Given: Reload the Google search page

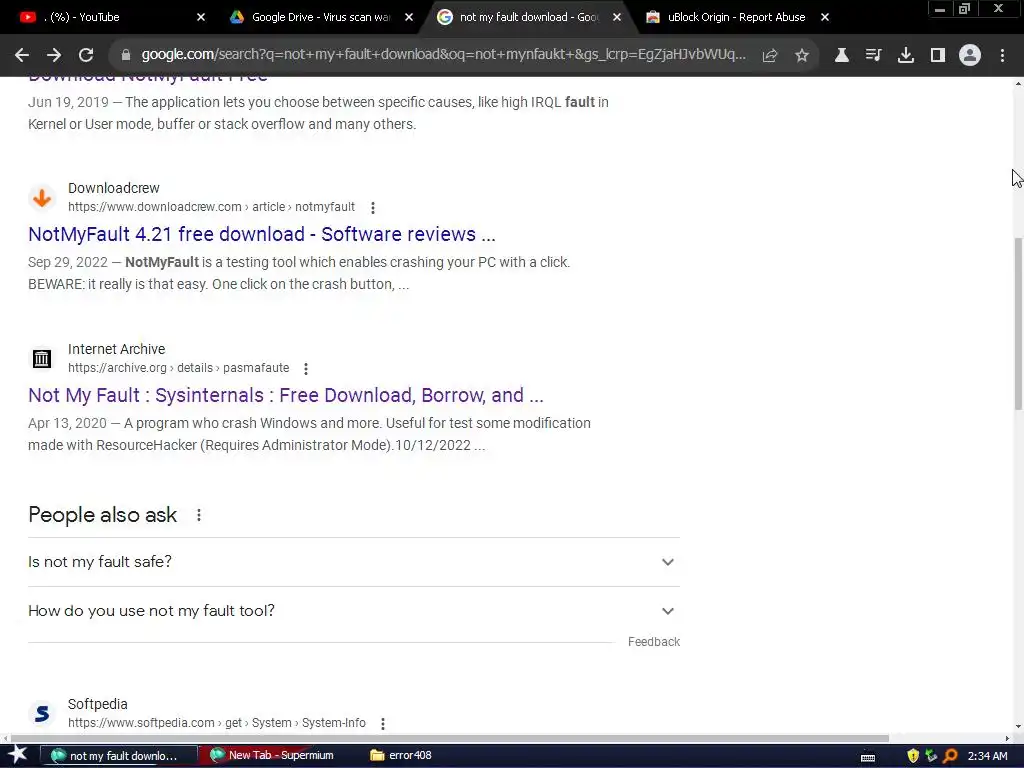Looking at the screenshot, I should click(86, 56).
